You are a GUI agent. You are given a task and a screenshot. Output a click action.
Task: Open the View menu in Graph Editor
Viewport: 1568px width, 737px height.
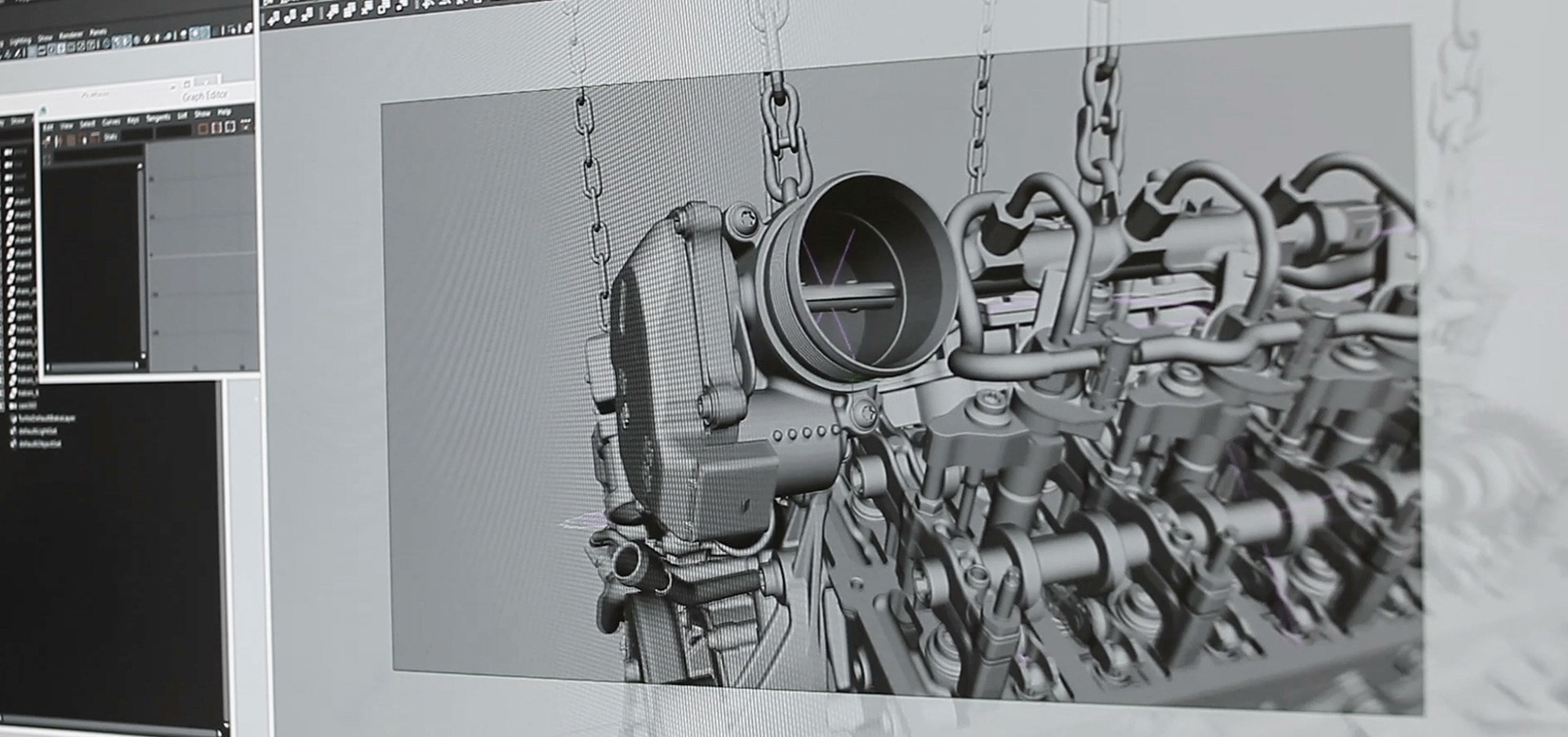67,126
